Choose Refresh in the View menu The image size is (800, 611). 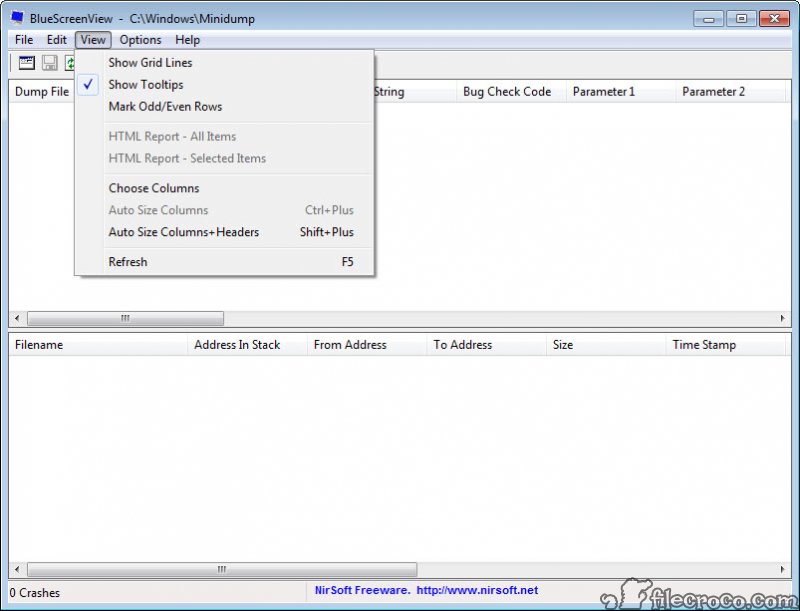pos(224,262)
